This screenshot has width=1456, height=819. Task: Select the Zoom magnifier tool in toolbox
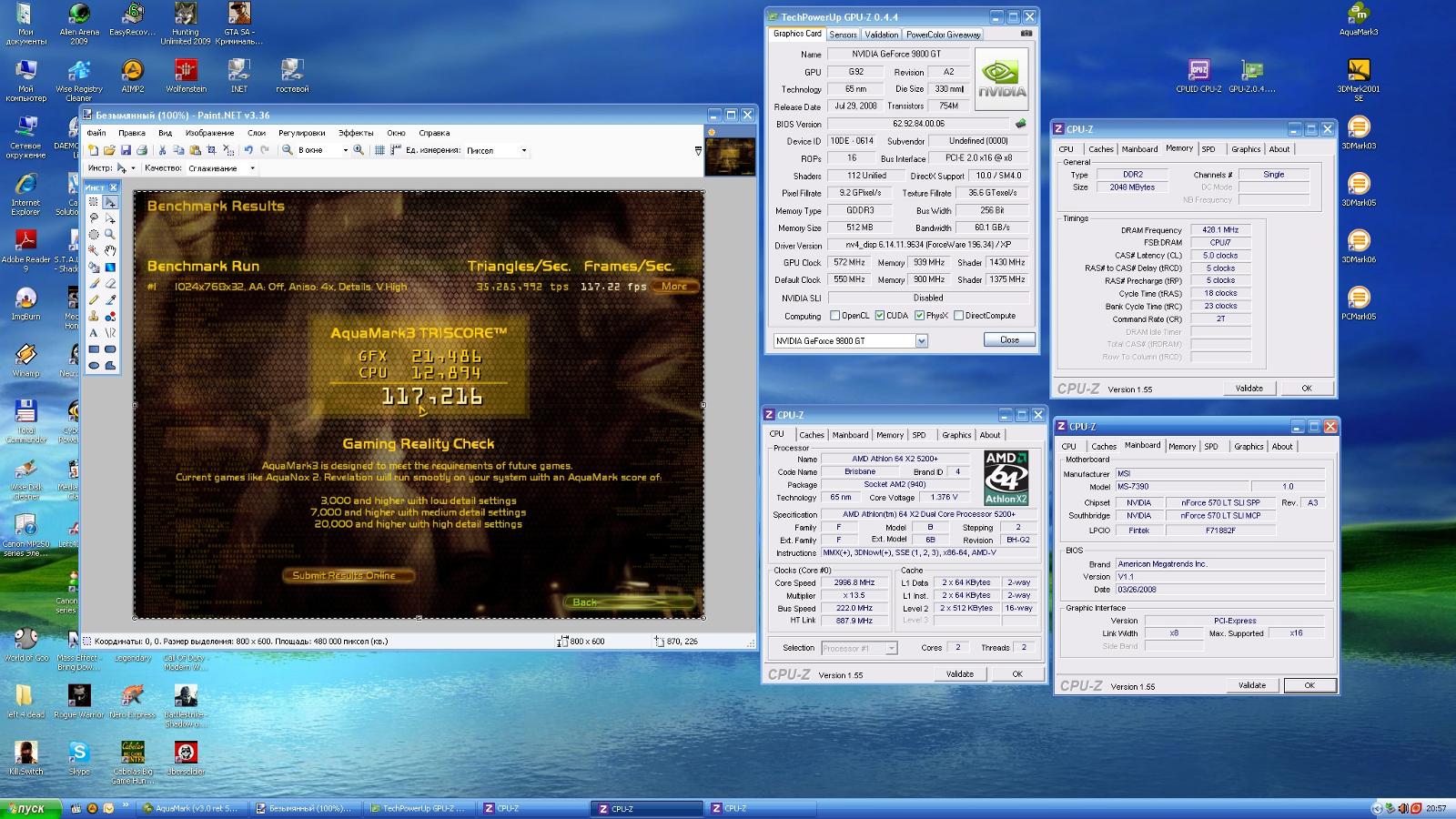(110, 234)
